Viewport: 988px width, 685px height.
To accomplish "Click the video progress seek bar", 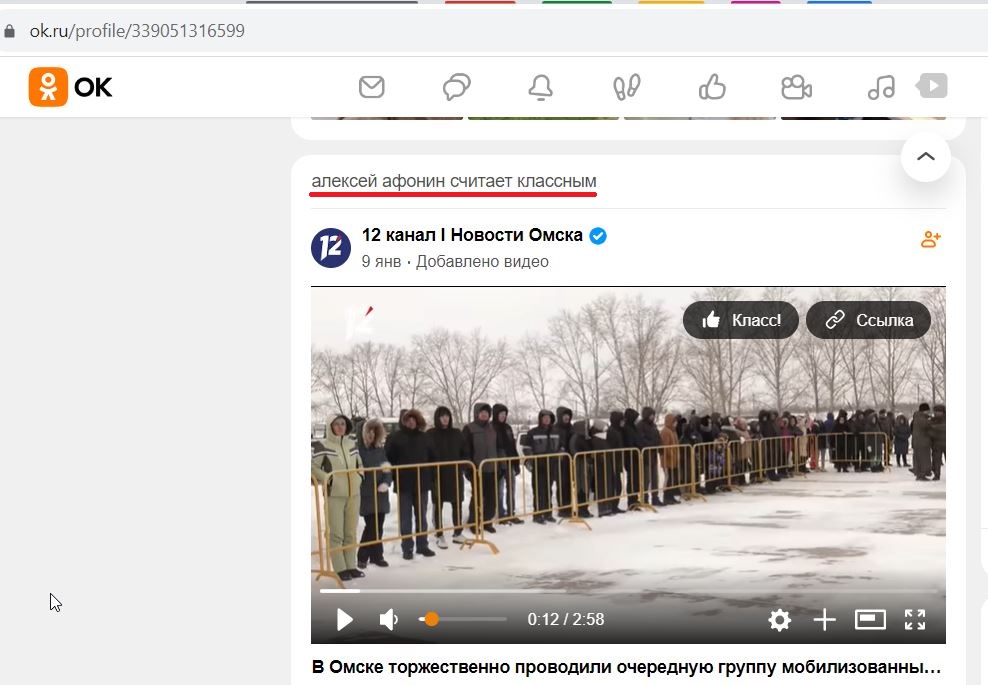I will click(x=628, y=591).
